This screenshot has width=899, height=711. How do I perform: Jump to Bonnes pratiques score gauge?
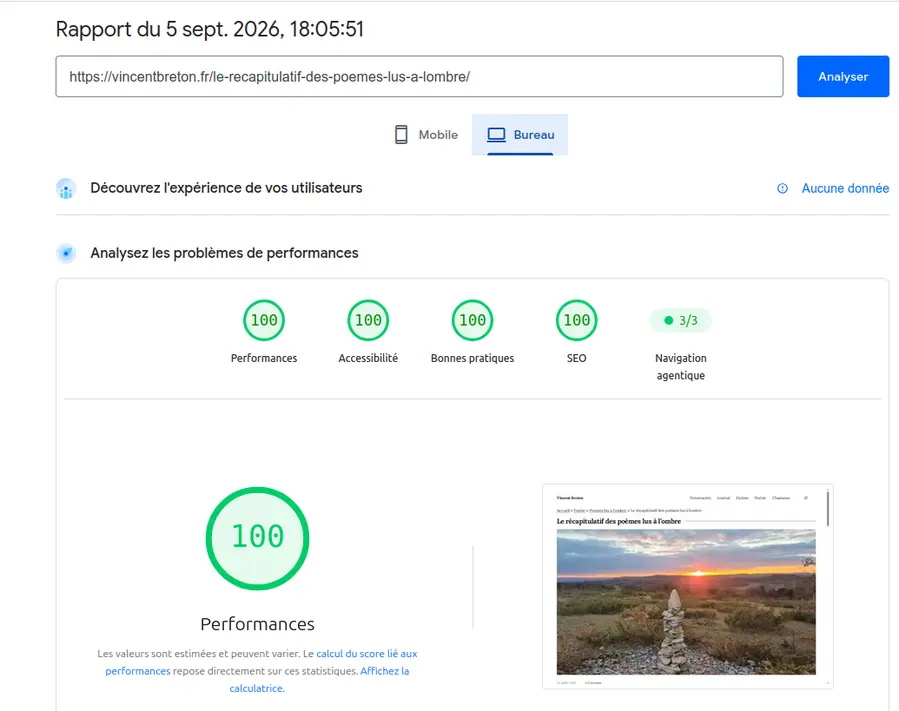(x=472, y=320)
